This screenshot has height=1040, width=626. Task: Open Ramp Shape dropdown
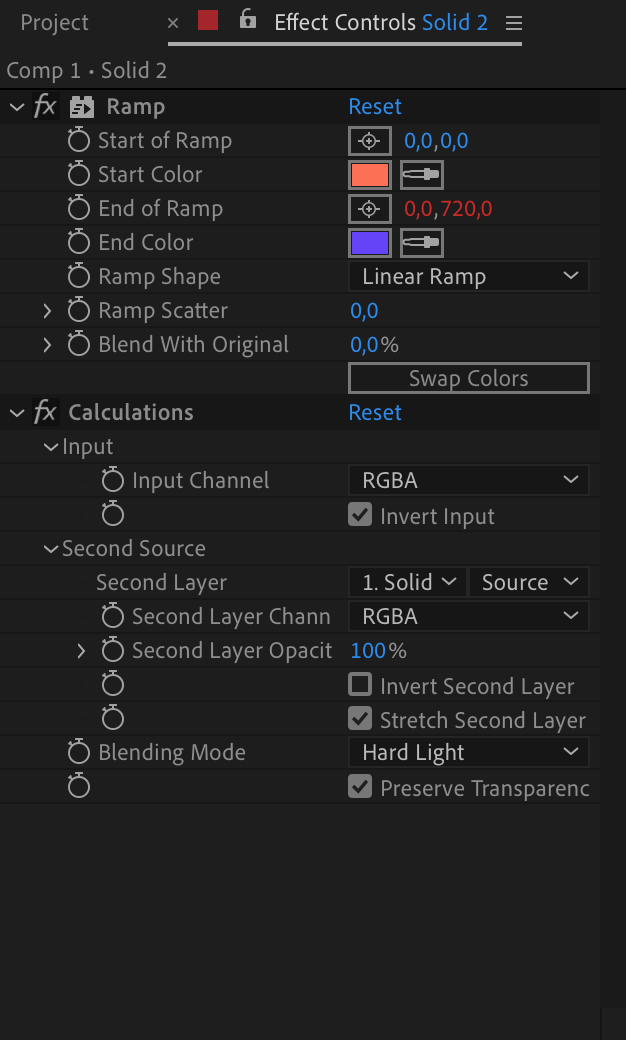pos(469,277)
